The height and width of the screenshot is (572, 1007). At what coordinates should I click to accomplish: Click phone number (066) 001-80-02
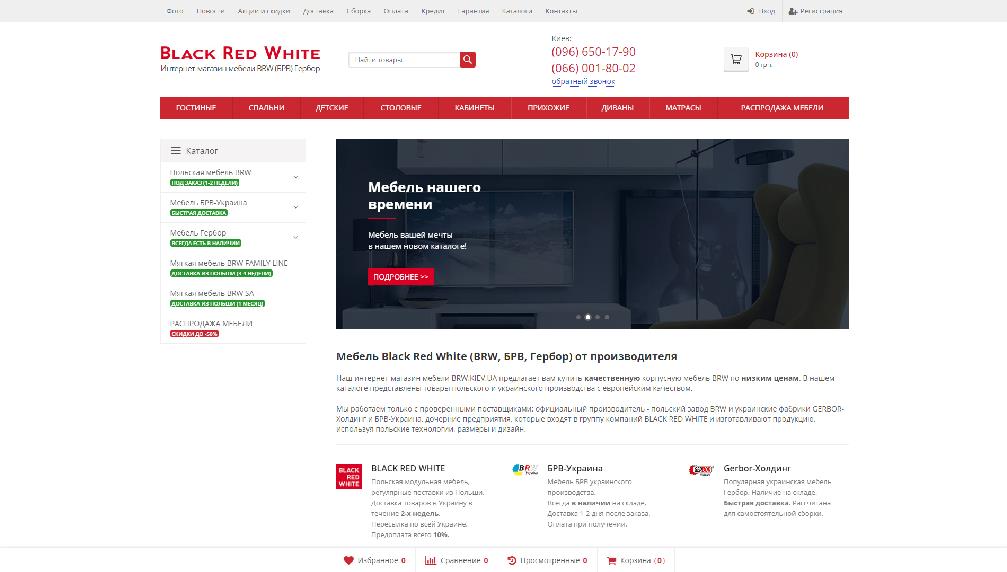click(x=593, y=68)
